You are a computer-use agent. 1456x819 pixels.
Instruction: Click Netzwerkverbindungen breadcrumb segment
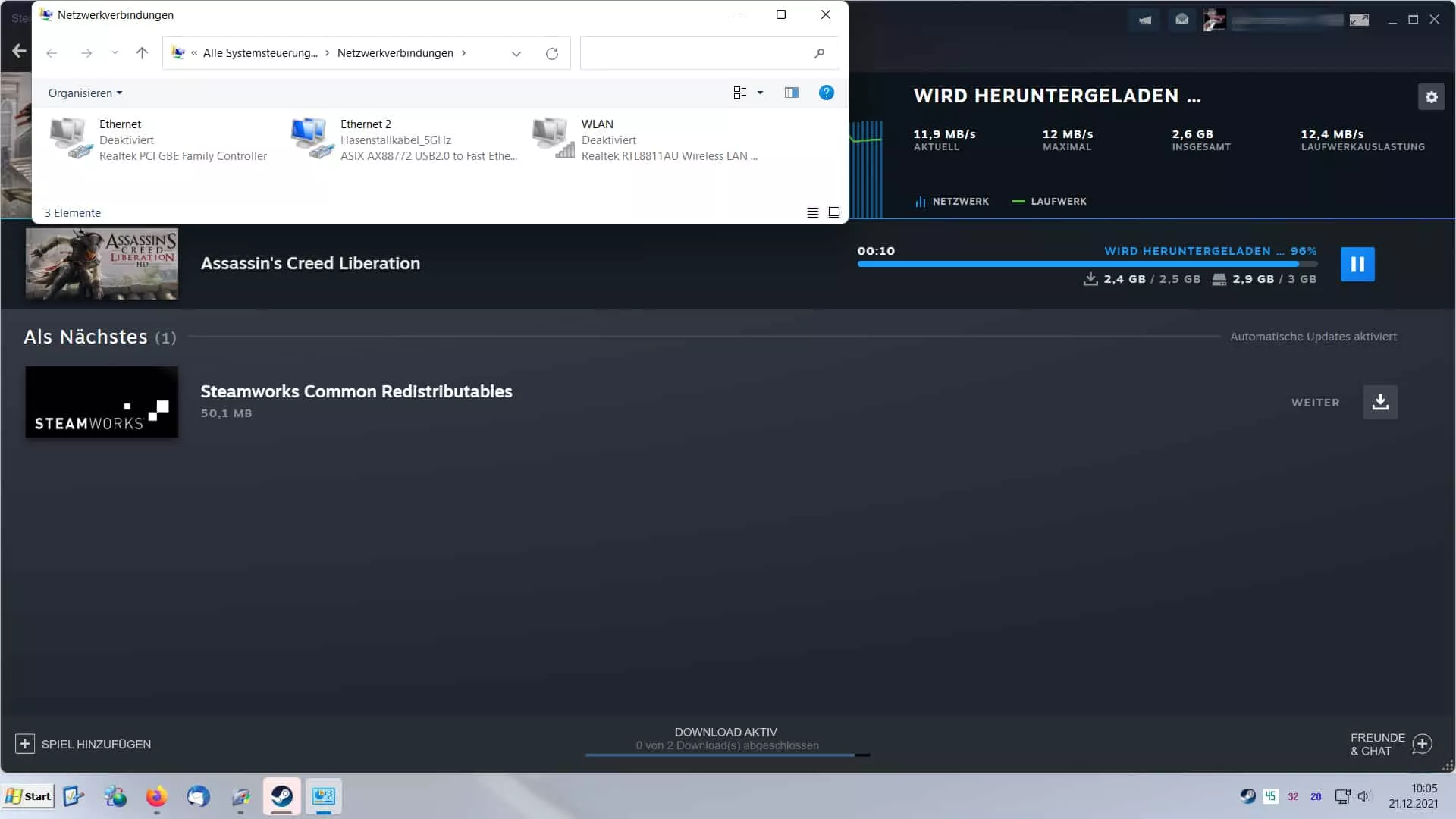pyautogui.click(x=395, y=53)
